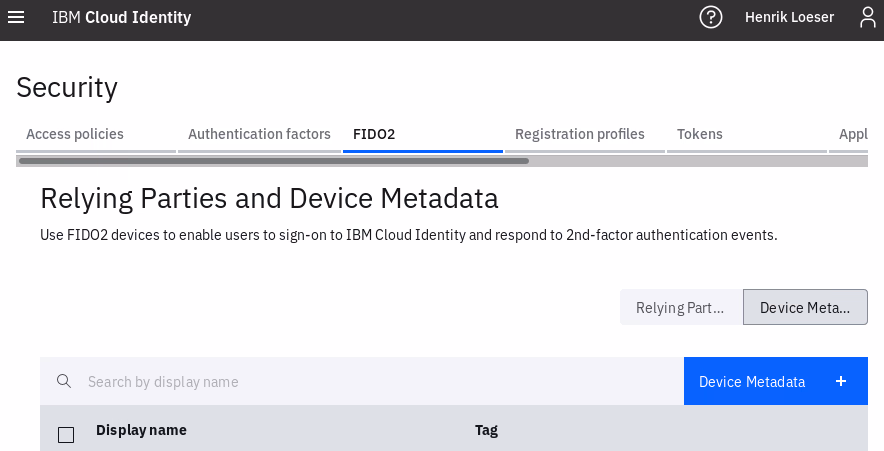Open the Tokens tab

(x=700, y=134)
